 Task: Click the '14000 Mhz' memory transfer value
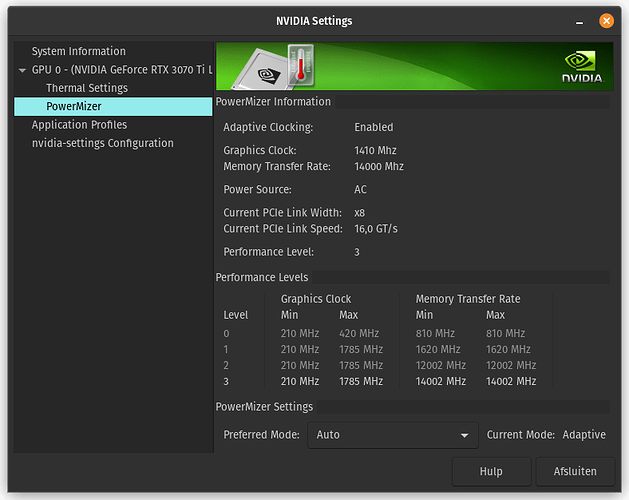(x=379, y=167)
